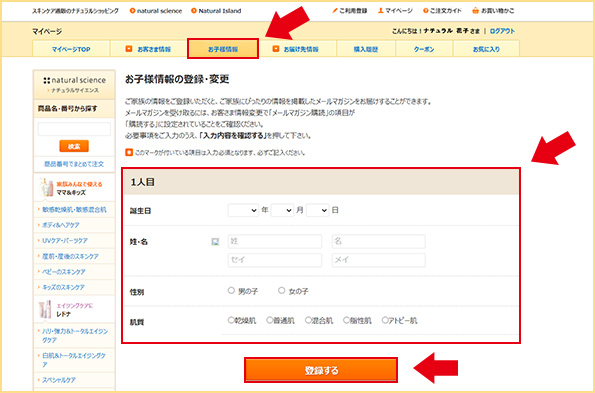Open 商品番号でまとめて注文 link
This screenshot has height=393, width=595.
point(74,164)
